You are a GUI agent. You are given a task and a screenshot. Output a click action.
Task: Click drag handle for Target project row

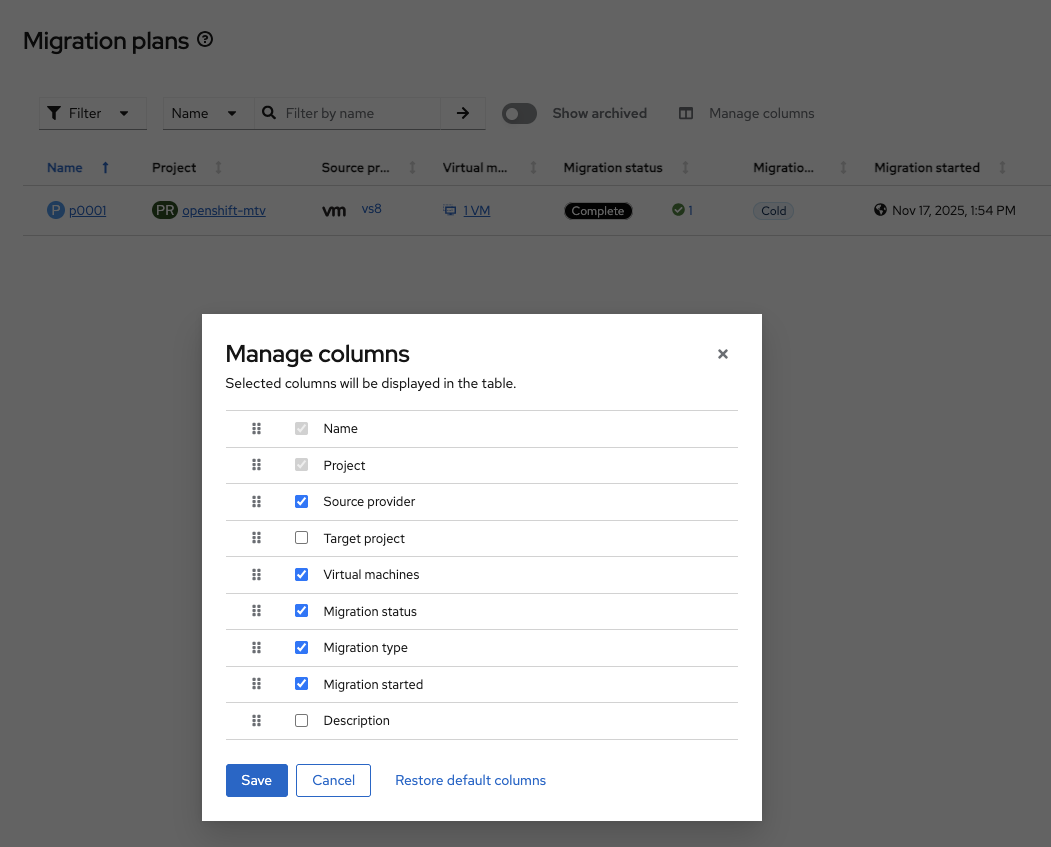pyautogui.click(x=256, y=538)
